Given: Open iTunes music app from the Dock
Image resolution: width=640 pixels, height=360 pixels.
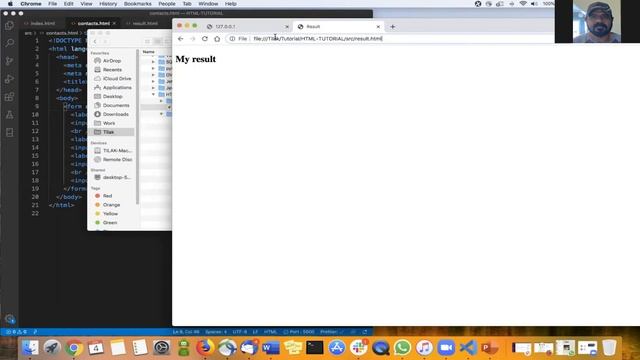Looking at the screenshot, I should pos(424,348).
